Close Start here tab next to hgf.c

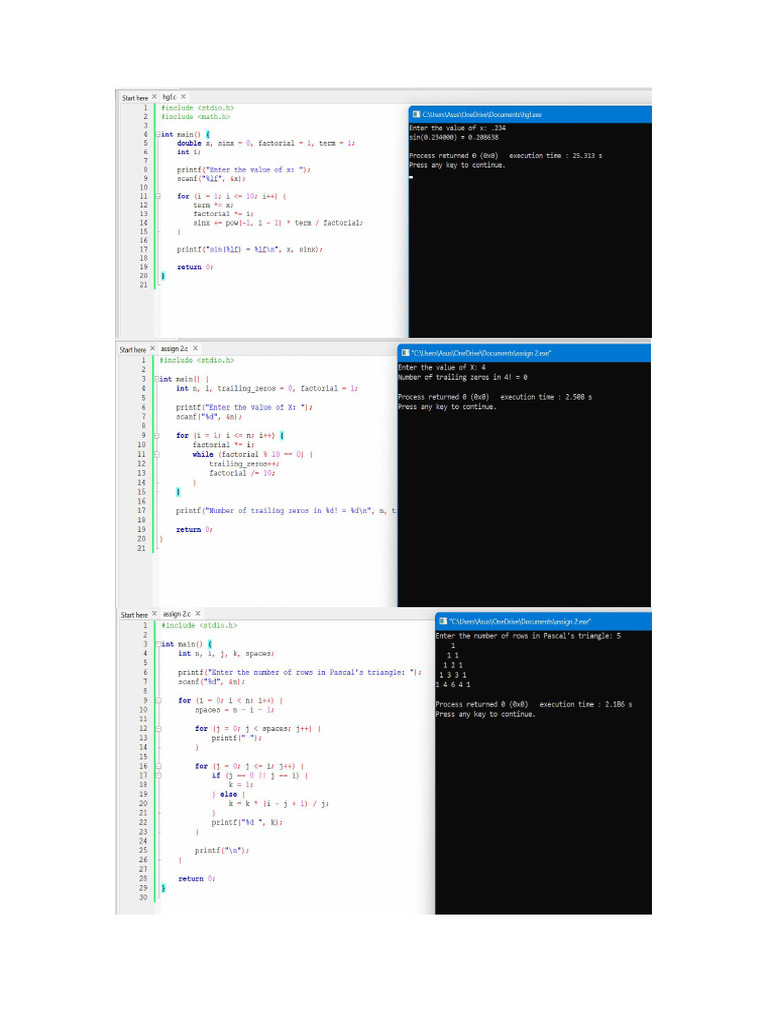155,97
